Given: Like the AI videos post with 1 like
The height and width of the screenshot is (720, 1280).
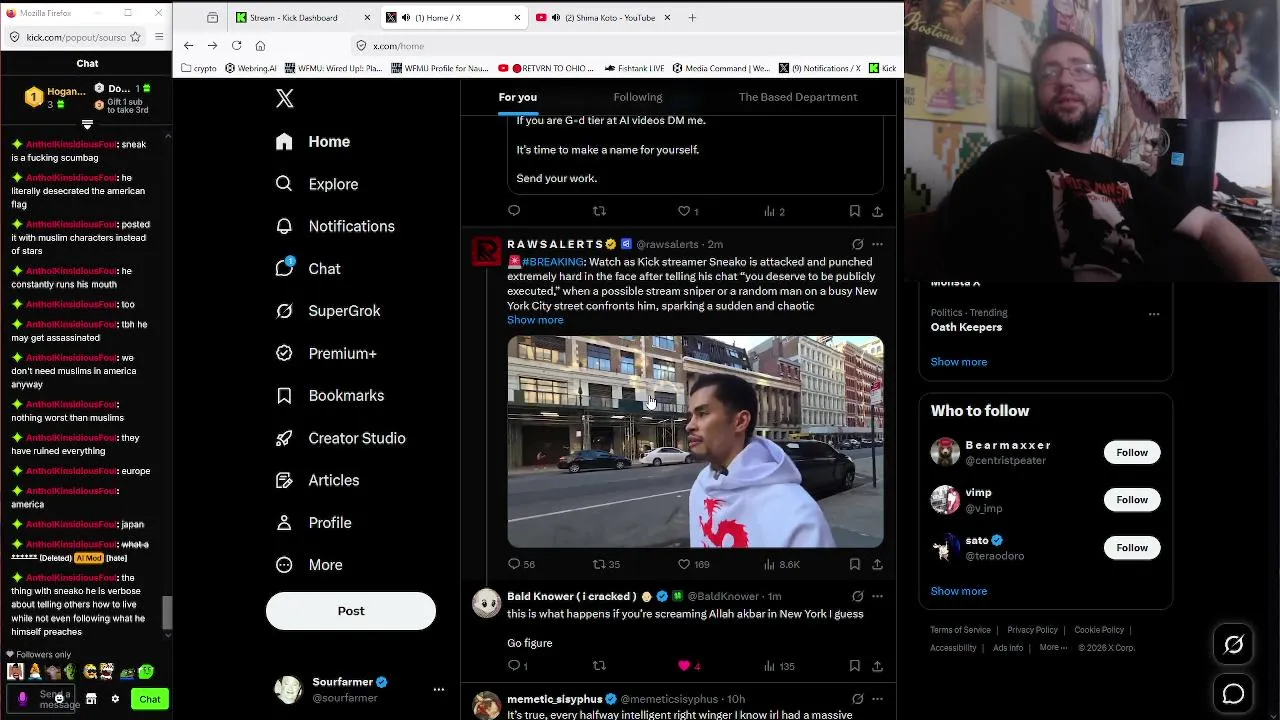Looking at the screenshot, I should (x=685, y=211).
